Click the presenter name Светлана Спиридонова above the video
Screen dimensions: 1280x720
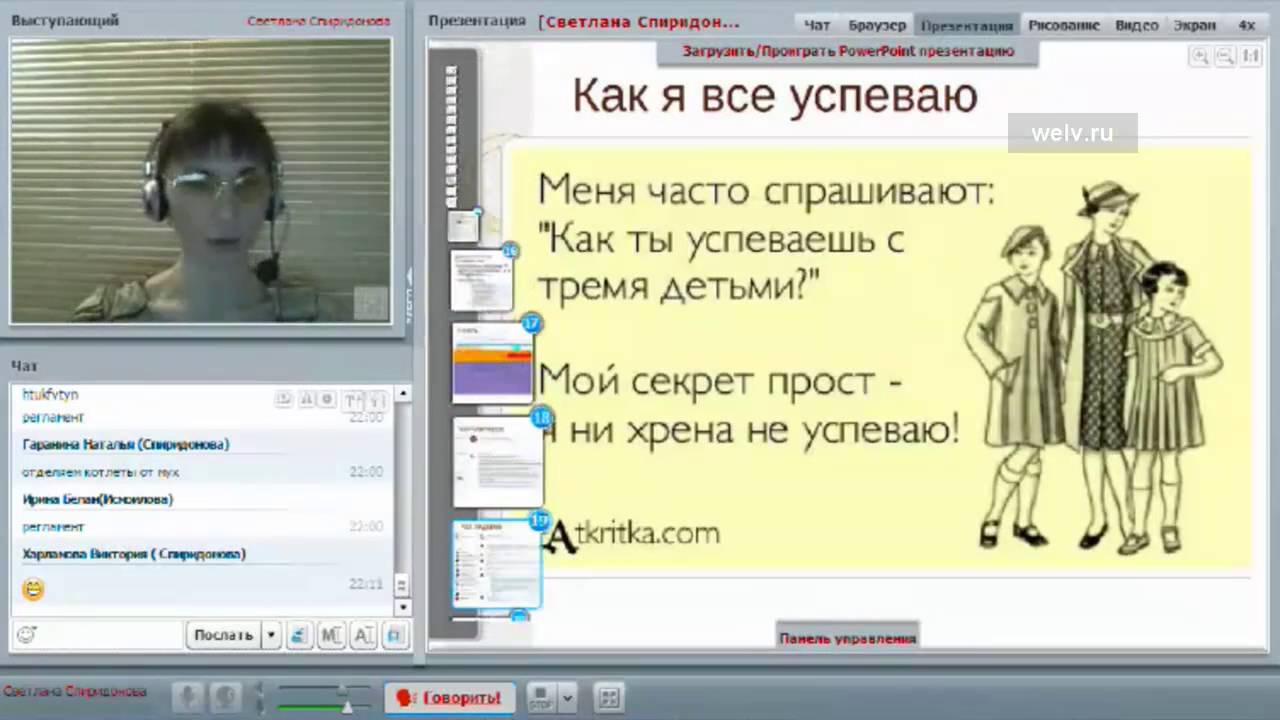coord(319,21)
